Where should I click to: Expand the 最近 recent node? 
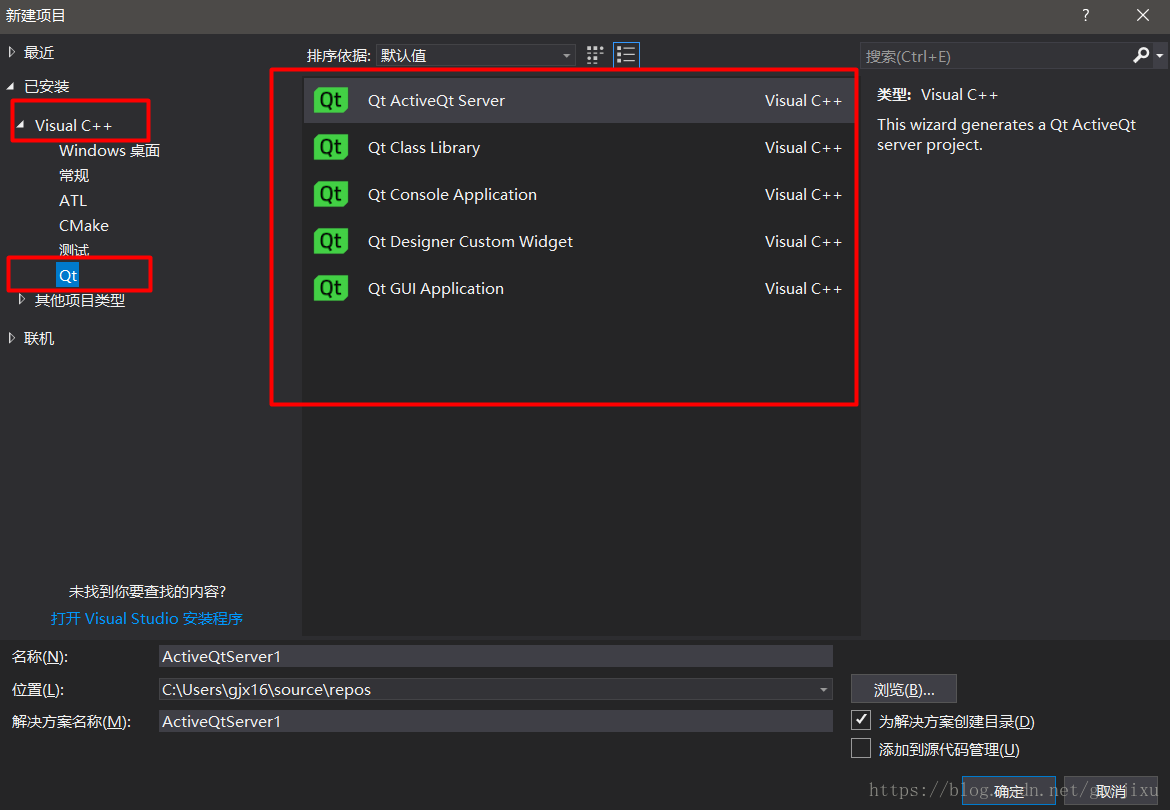tap(11, 52)
